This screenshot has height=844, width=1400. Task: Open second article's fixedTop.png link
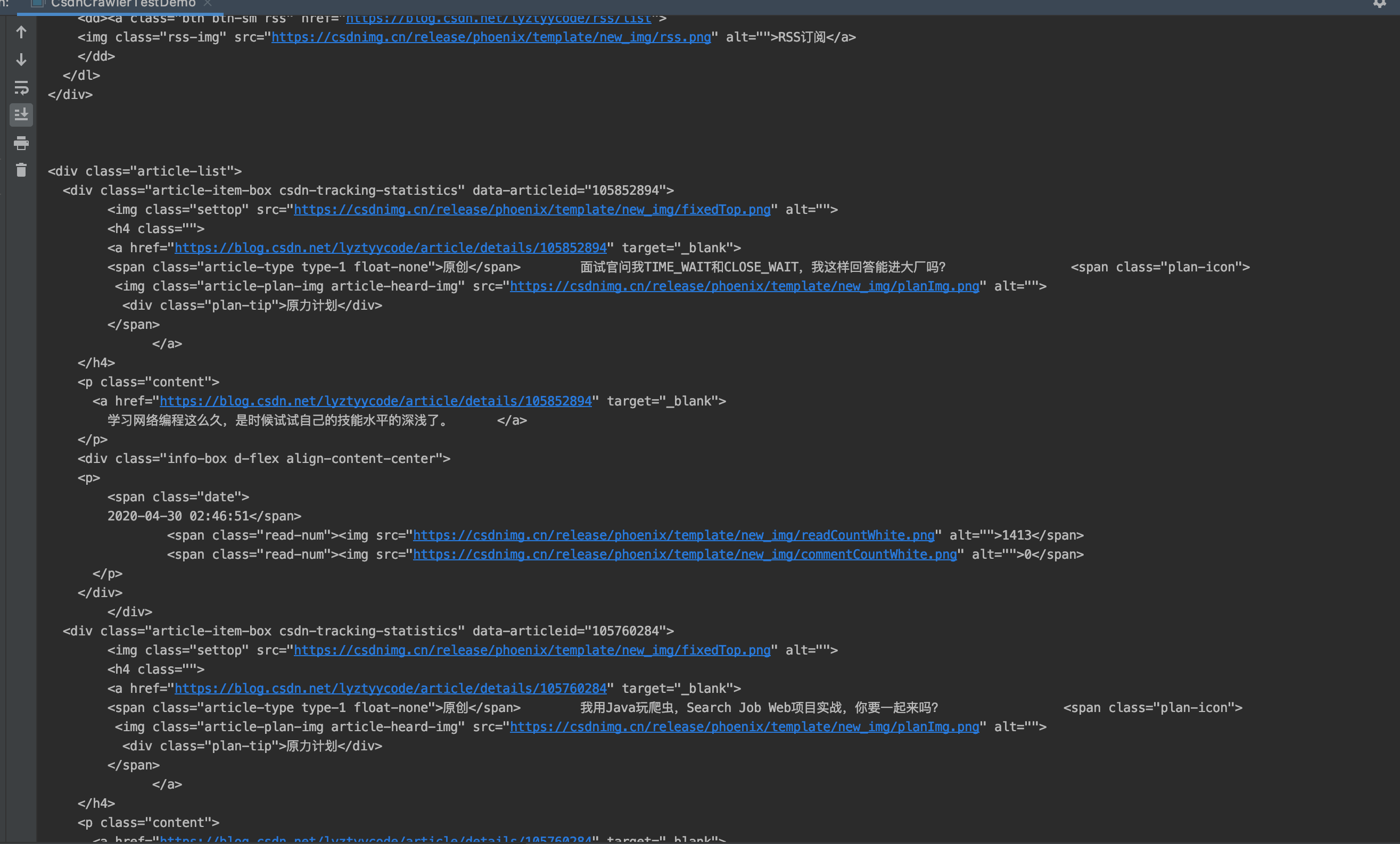tap(532, 650)
